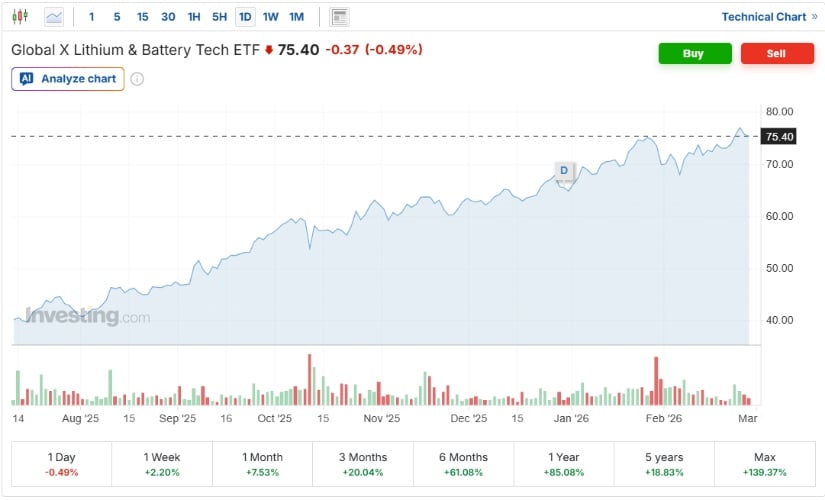Click the news overlay icon in toolbar
This screenshot has height=500, width=825.
[x=340, y=16]
